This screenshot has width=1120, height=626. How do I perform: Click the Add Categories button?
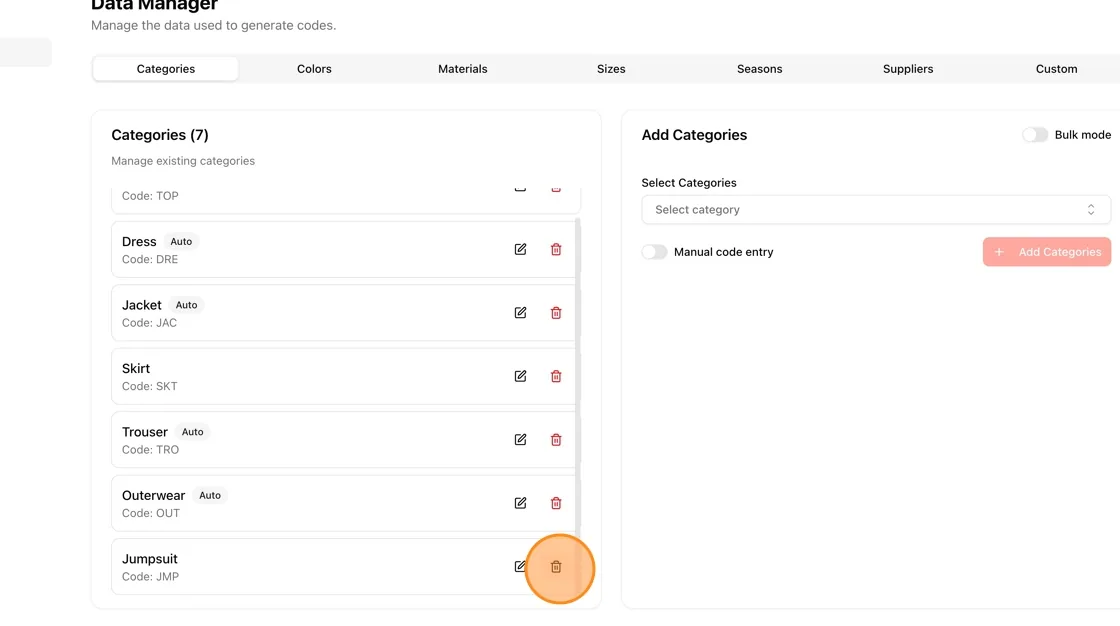pos(1046,252)
